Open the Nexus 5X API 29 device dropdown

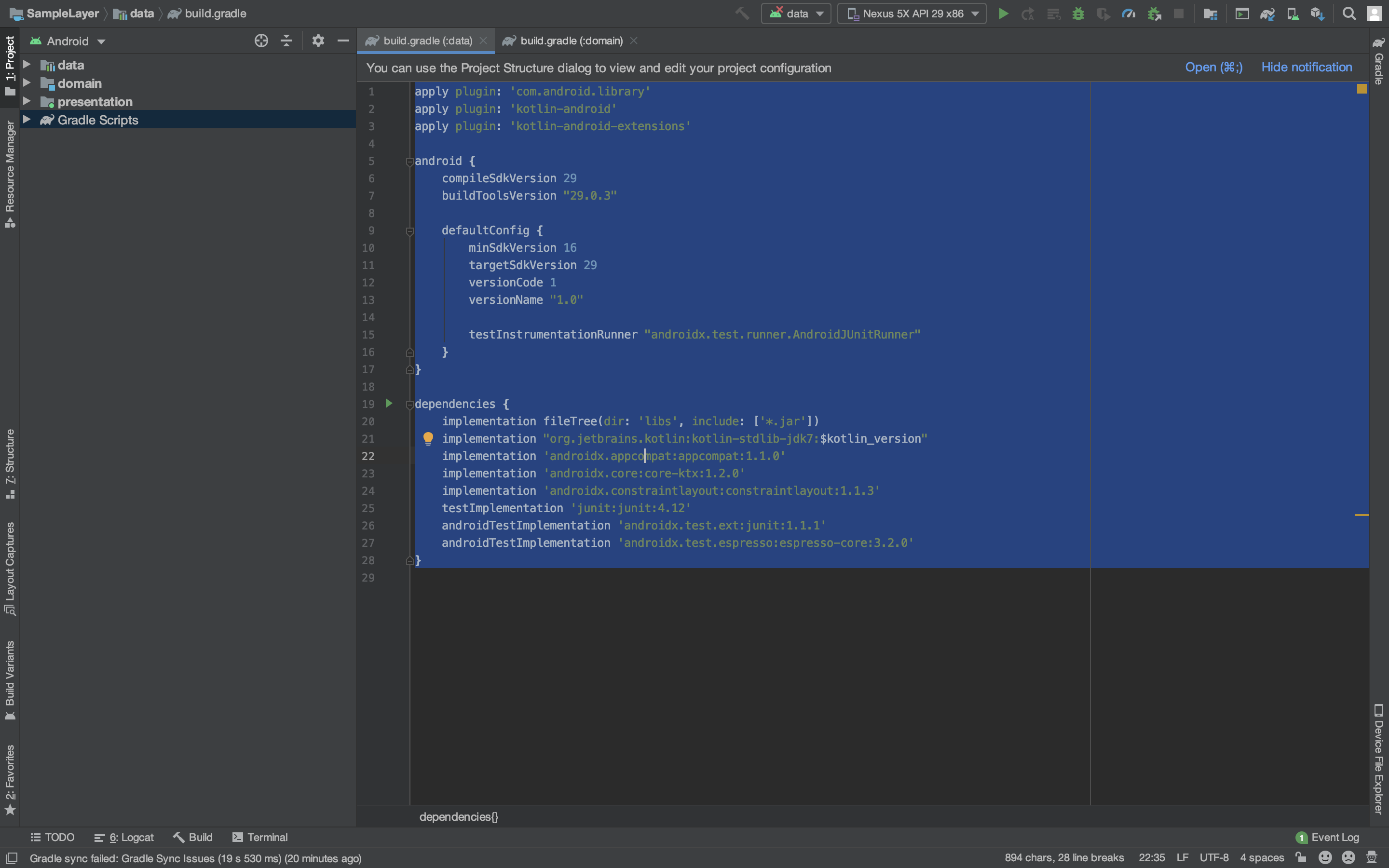(912, 14)
